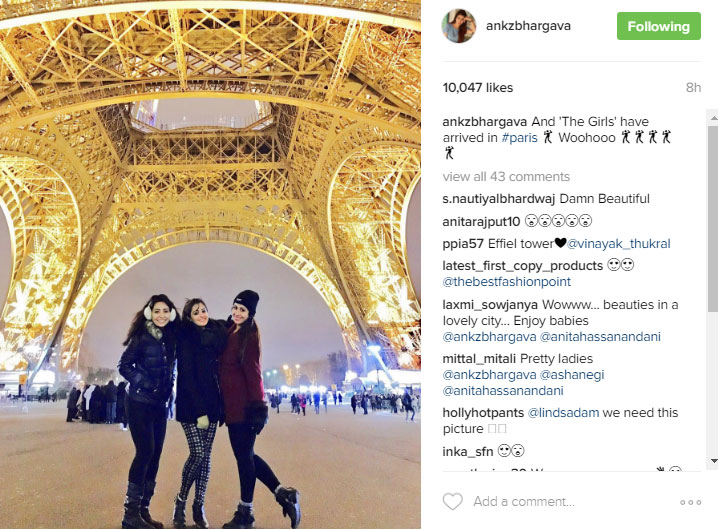Click the Eiffel Tower photo
Viewport: 718px width, 529px height.
pos(210,264)
